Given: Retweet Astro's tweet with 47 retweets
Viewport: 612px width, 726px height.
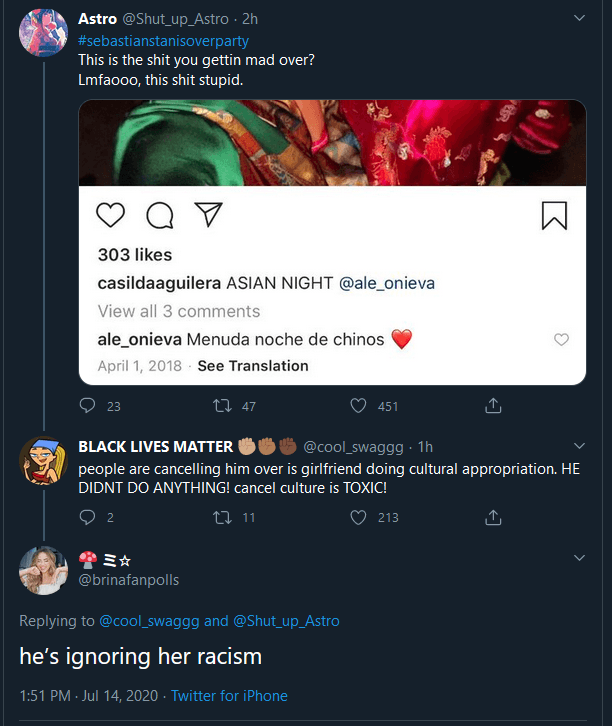Looking at the screenshot, I should [x=223, y=406].
